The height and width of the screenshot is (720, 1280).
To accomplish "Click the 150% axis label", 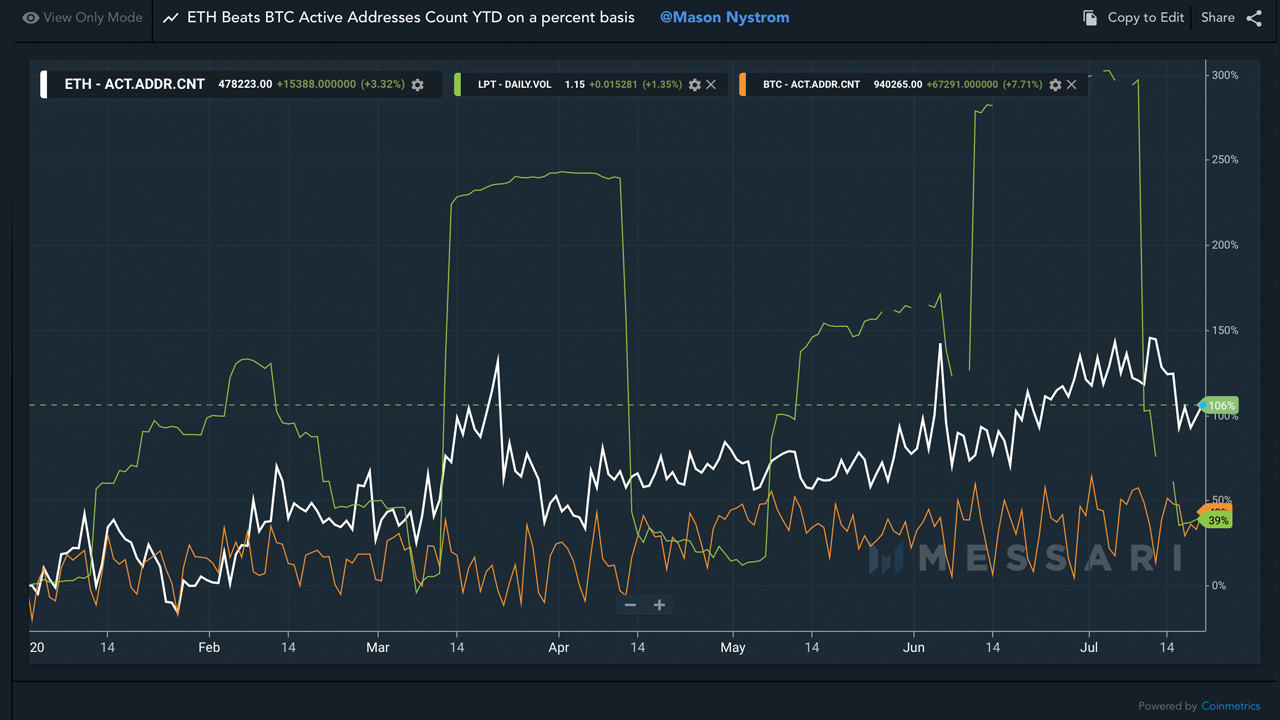I will pos(1225,330).
